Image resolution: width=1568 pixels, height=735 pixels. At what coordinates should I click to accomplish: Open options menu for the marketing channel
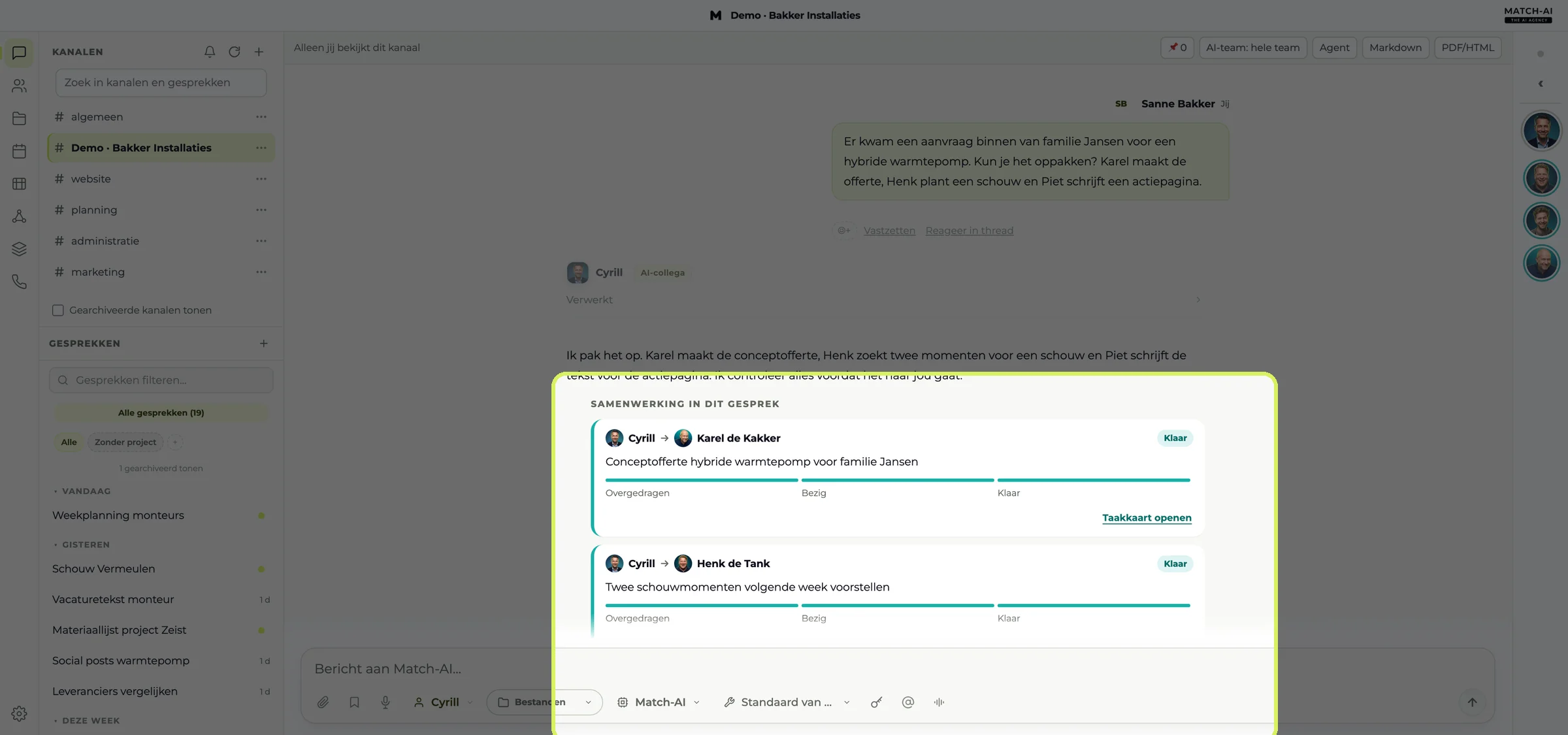(261, 272)
